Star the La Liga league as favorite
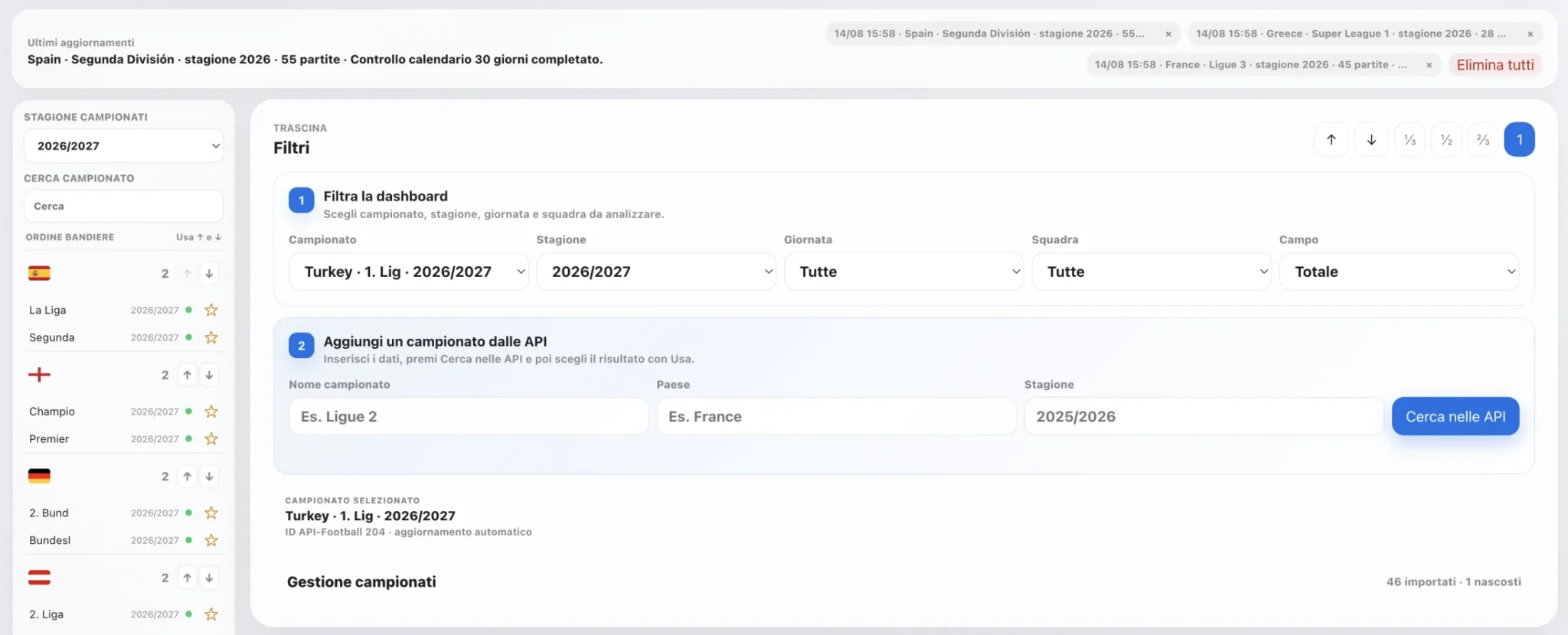 point(211,310)
